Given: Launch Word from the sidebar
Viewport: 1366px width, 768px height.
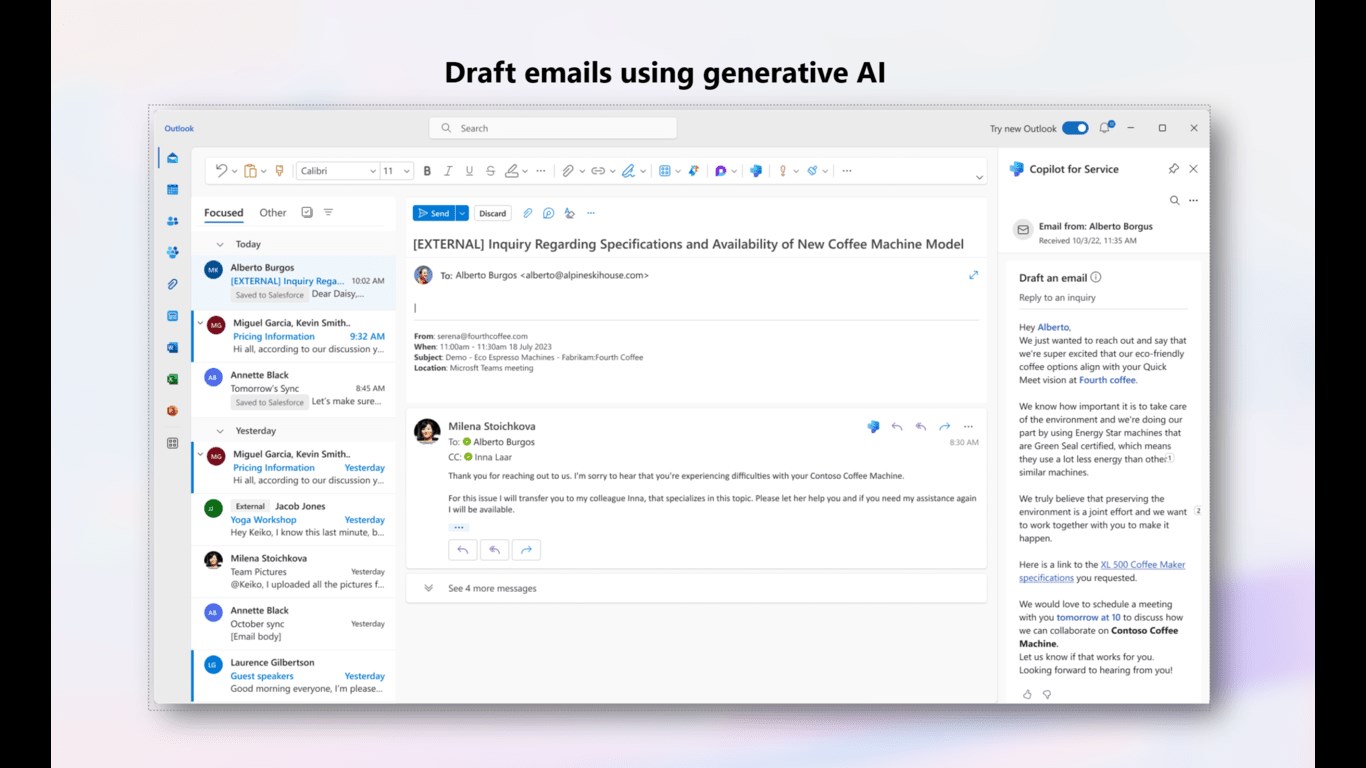Looking at the screenshot, I should (173, 347).
